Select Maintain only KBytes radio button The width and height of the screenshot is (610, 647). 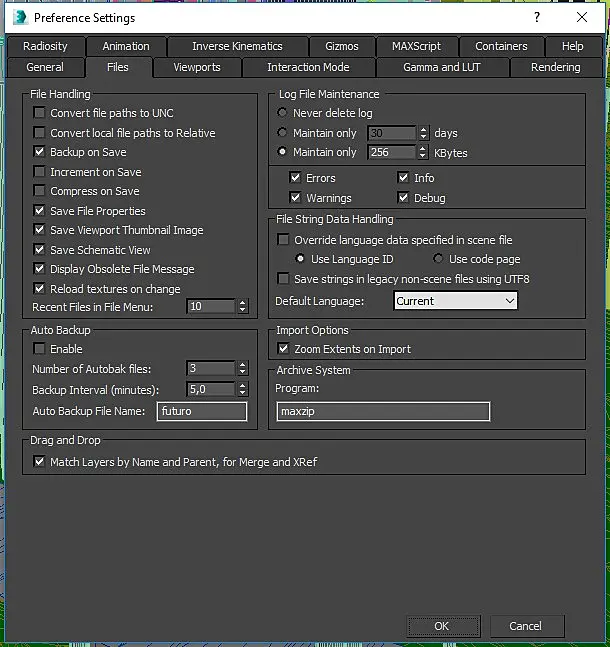pyautogui.click(x=282, y=152)
